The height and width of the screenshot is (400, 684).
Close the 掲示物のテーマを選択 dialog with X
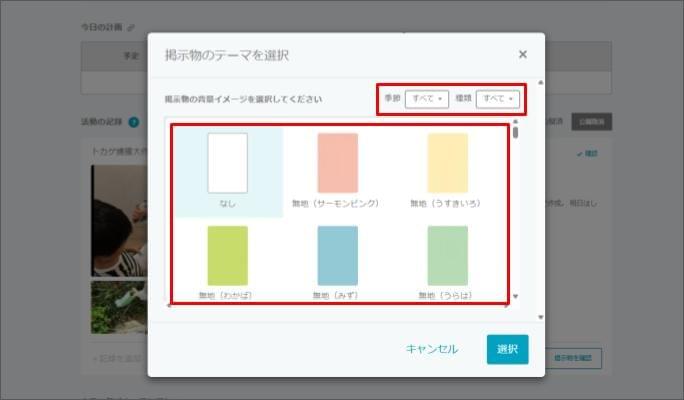click(x=522, y=55)
